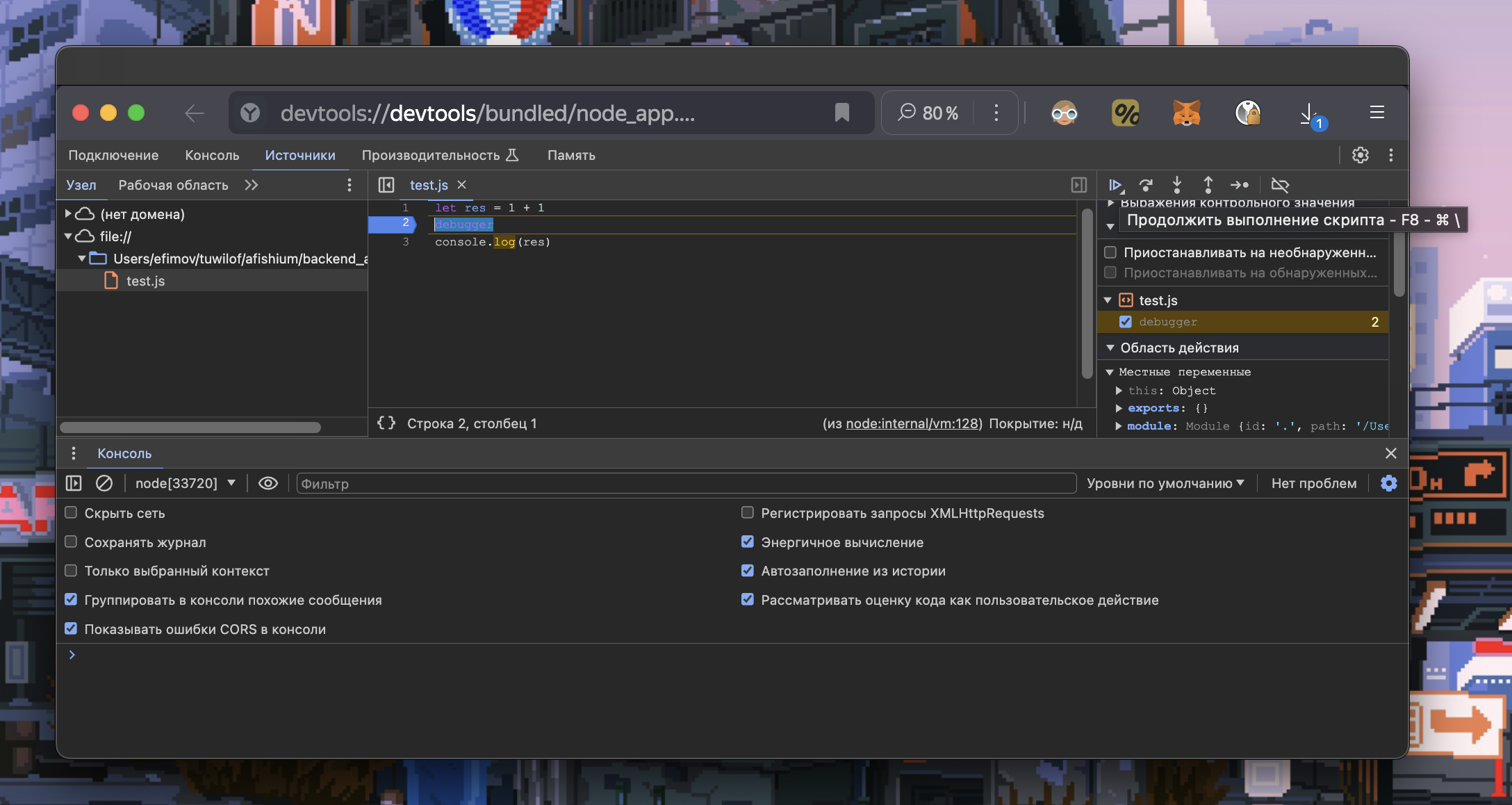Open the browser hamburger menu

[x=1377, y=113]
